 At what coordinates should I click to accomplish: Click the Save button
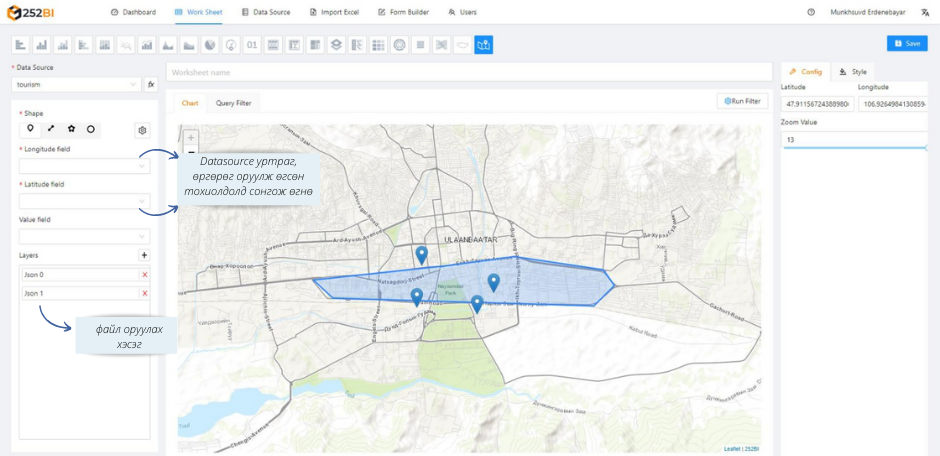click(906, 44)
